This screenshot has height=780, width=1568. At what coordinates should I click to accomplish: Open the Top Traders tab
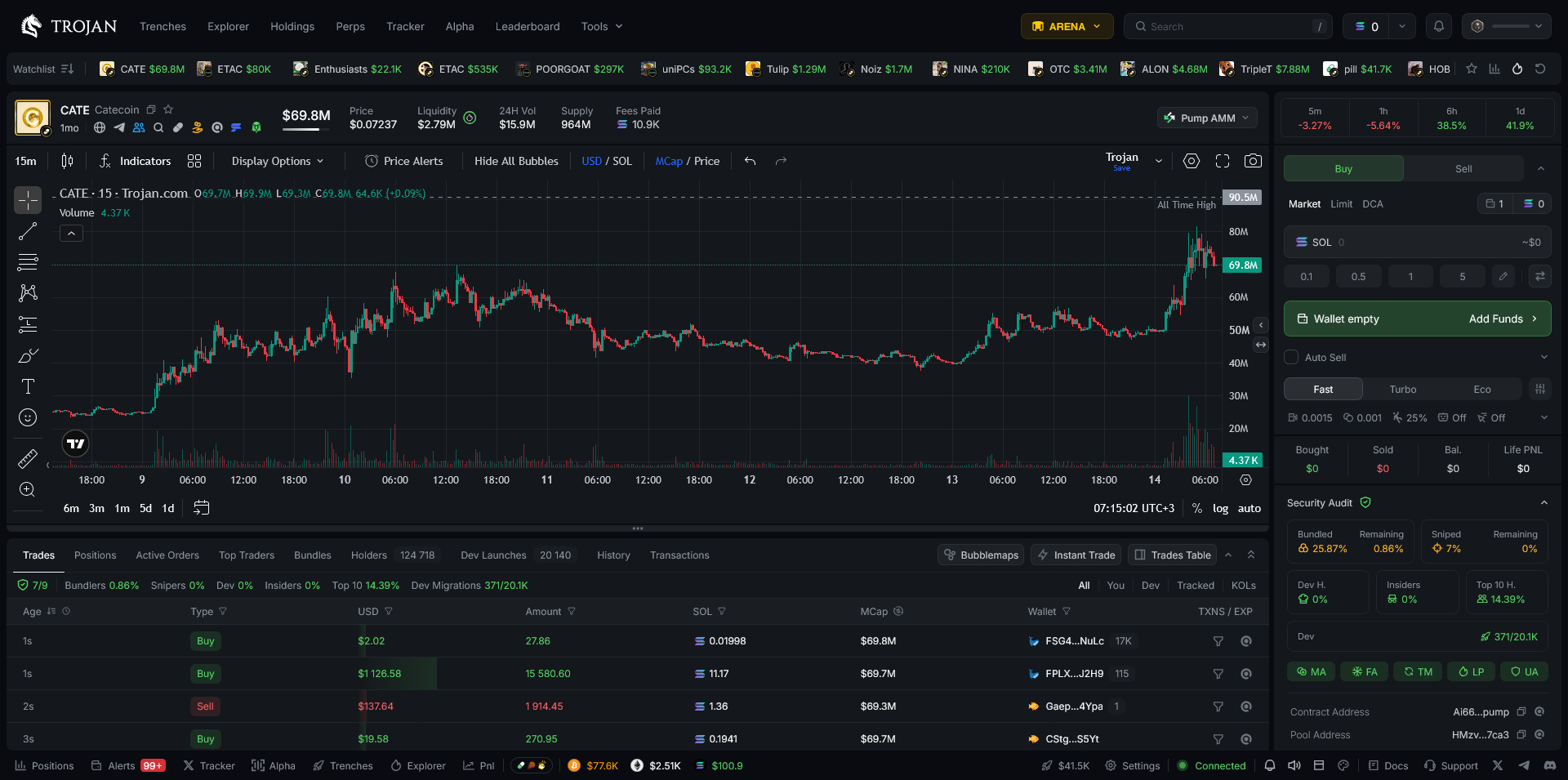pyautogui.click(x=247, y=555)
